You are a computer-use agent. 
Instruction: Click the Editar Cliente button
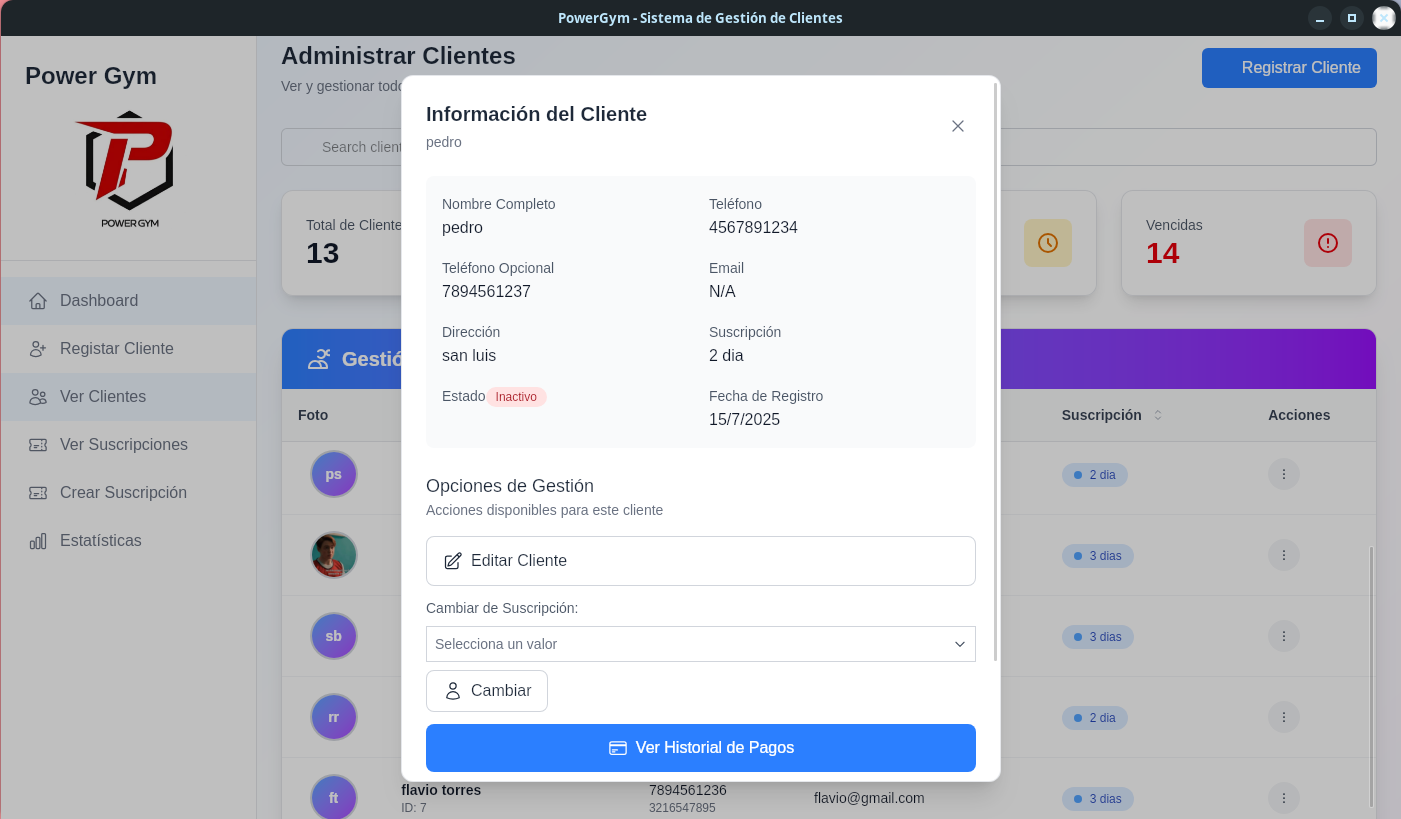click(701, 561)
